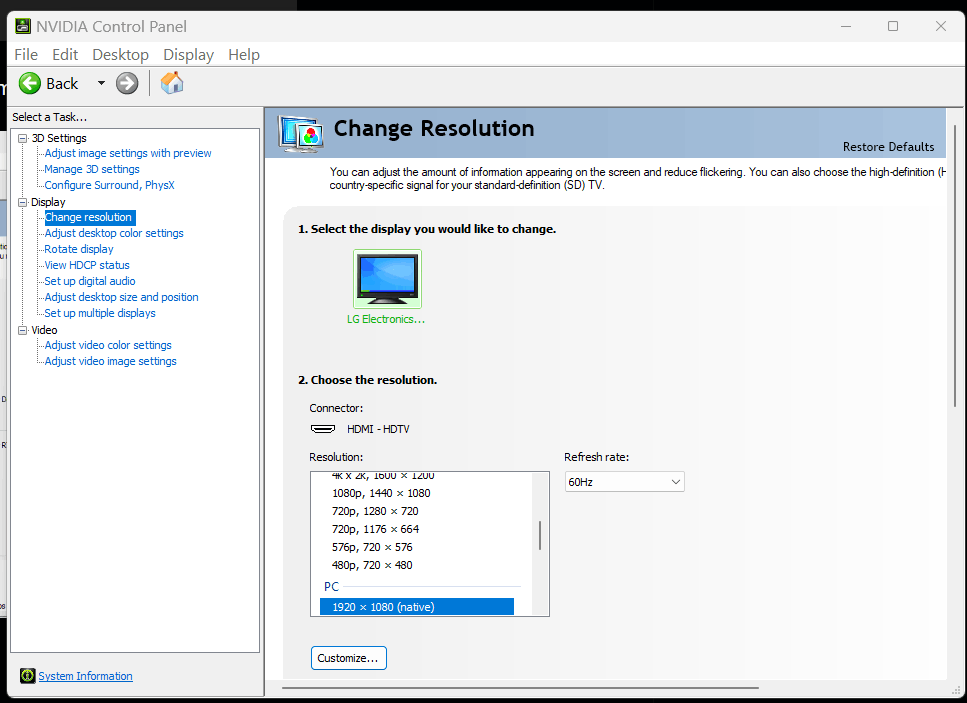Image resolution: width=967 pixels, height=703 pixels.
Task: Open the Home icon in toolbar
Action: [172, 83]
